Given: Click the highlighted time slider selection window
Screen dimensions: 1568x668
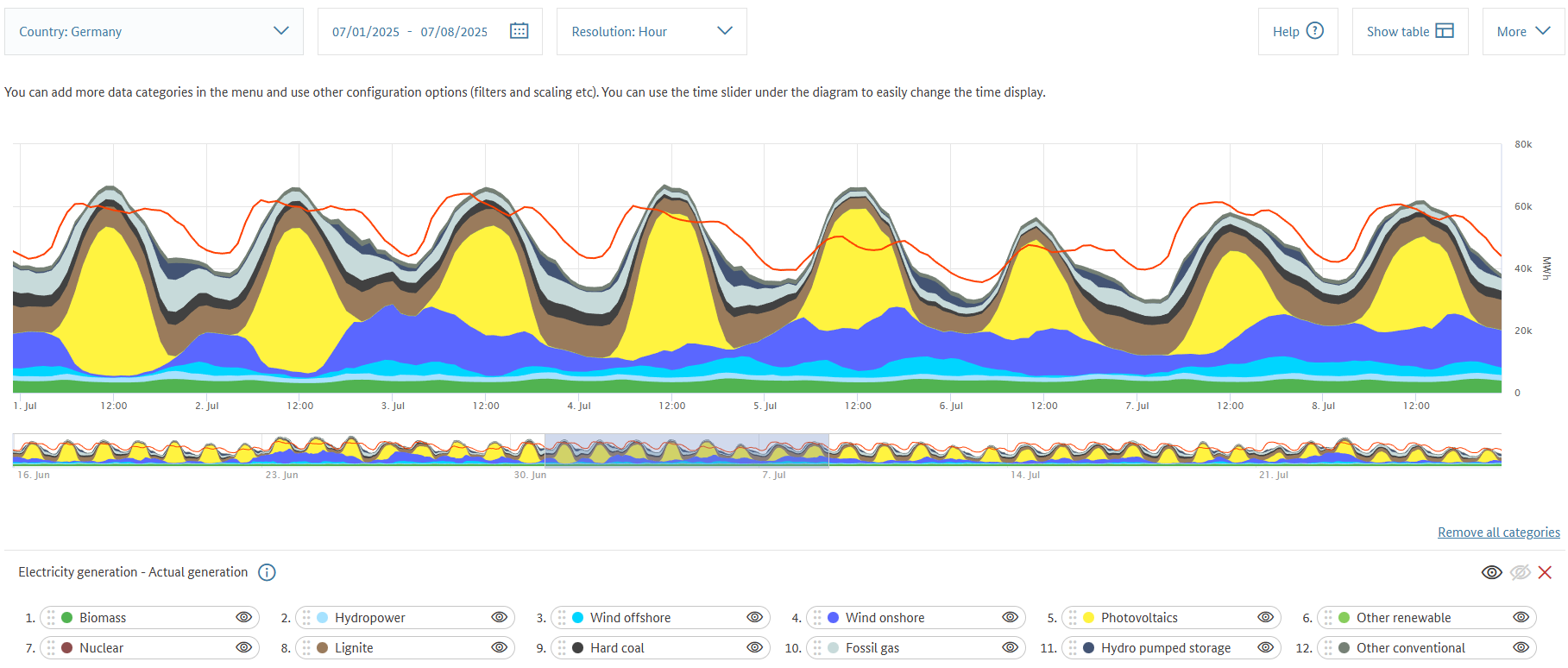Looking at the screenshot, I should click(686, 450).
